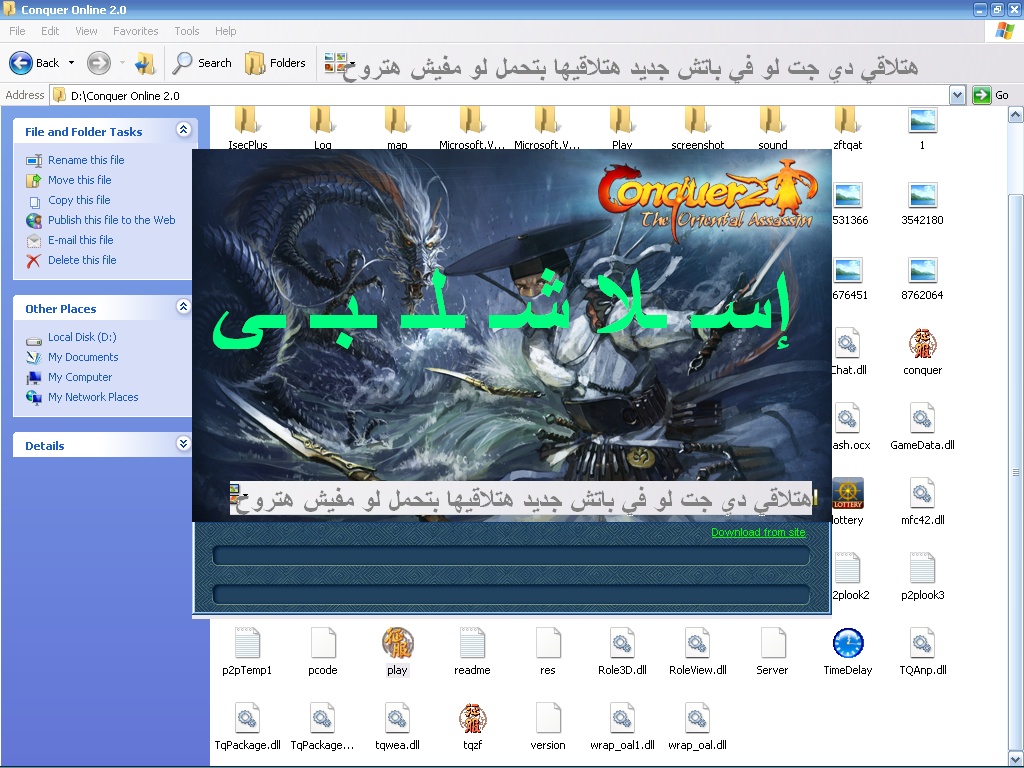Collapse the File and Folder Tasks panel
The width and height of the screenshot is (1024, 768).
184,130
